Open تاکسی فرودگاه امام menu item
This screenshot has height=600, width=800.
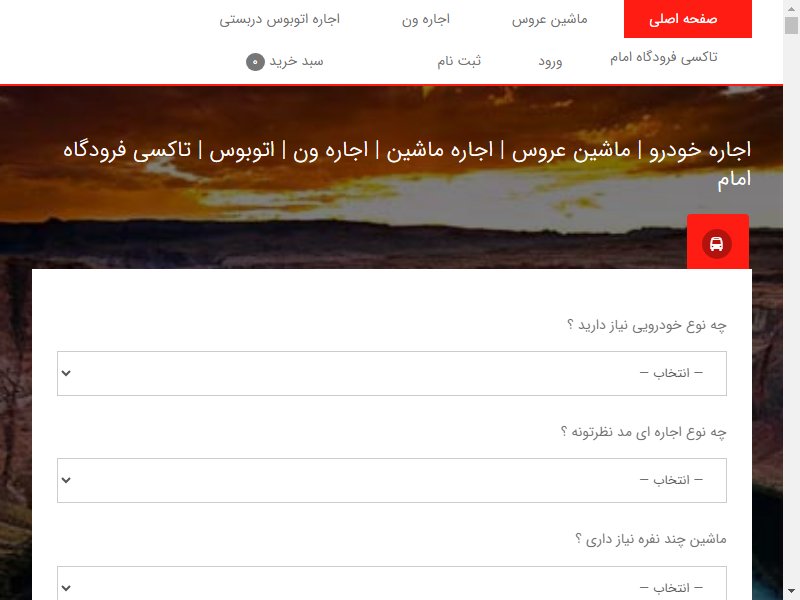663,57
